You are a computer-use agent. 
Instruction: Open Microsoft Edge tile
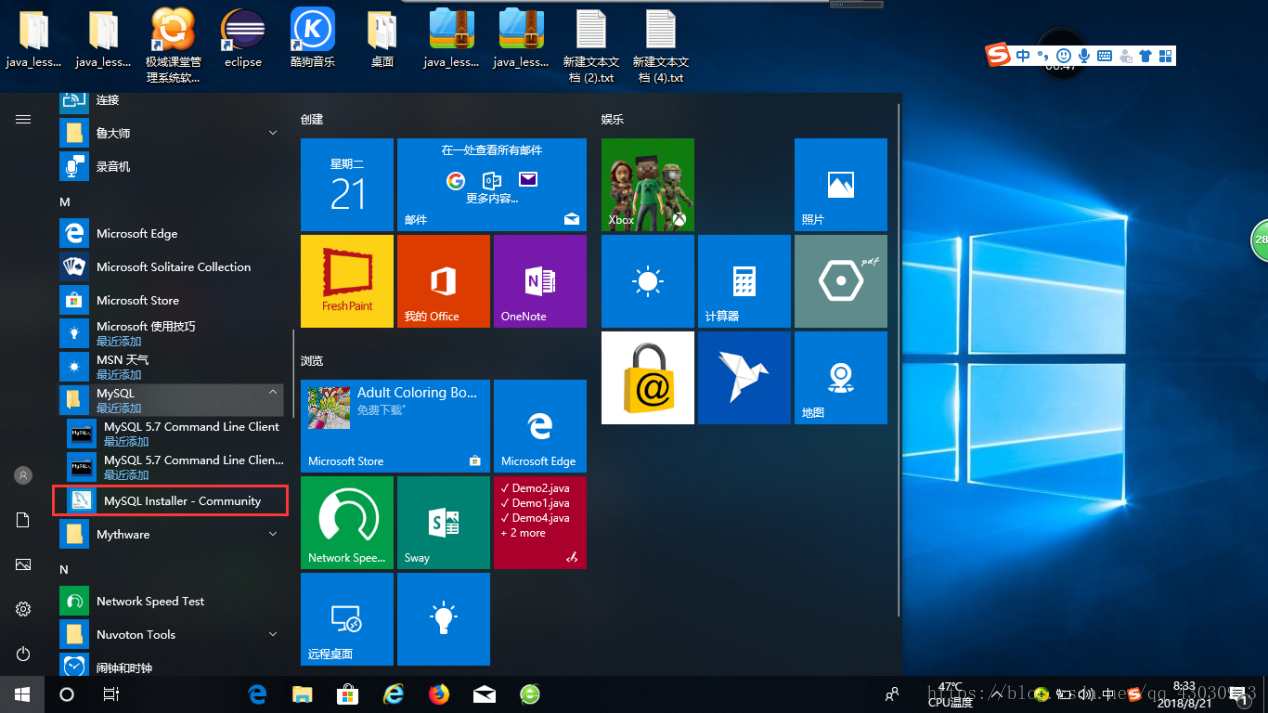coord(540,426)
